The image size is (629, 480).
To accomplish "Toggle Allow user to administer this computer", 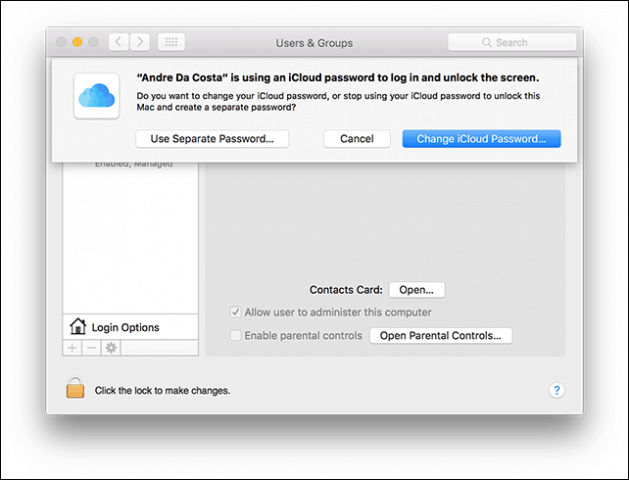I will (235, 312).
